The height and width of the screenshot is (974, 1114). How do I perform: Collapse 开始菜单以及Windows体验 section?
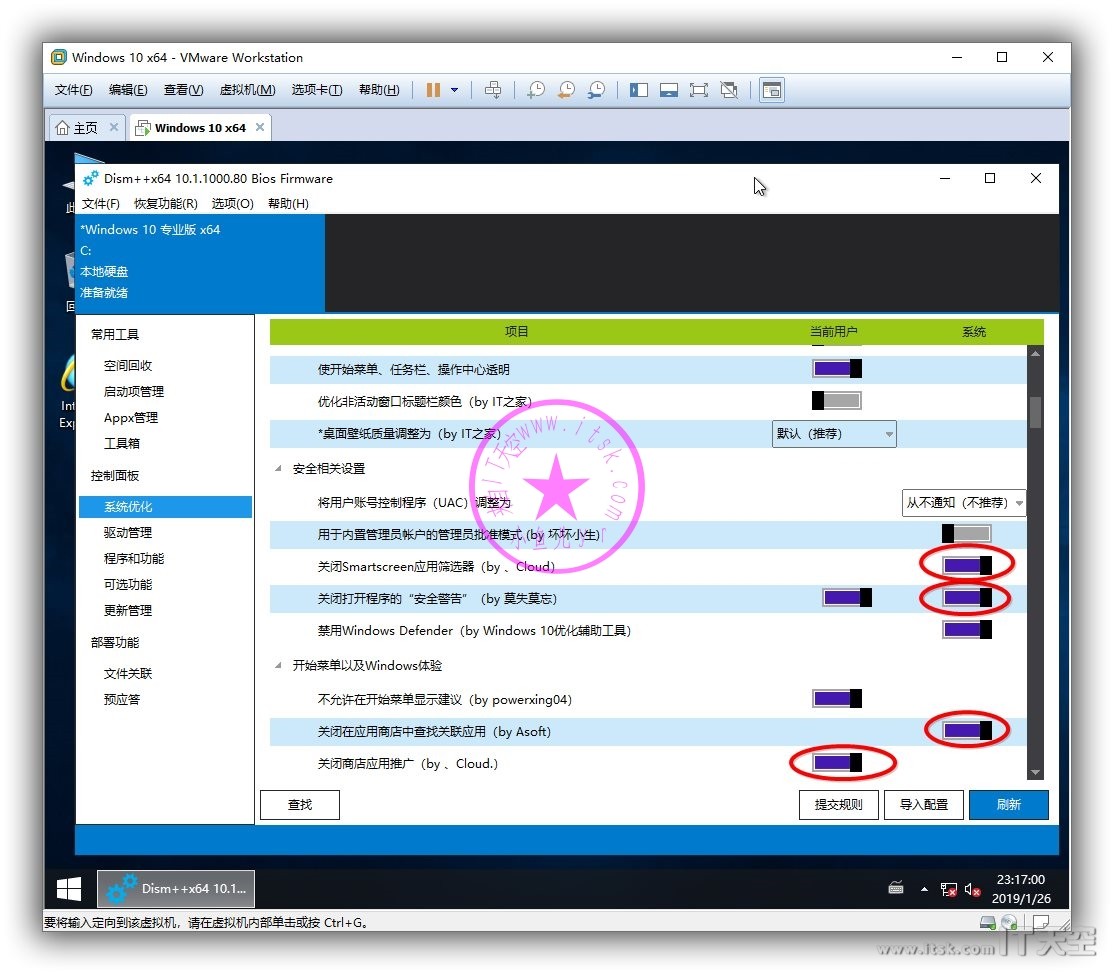[278, 666]
